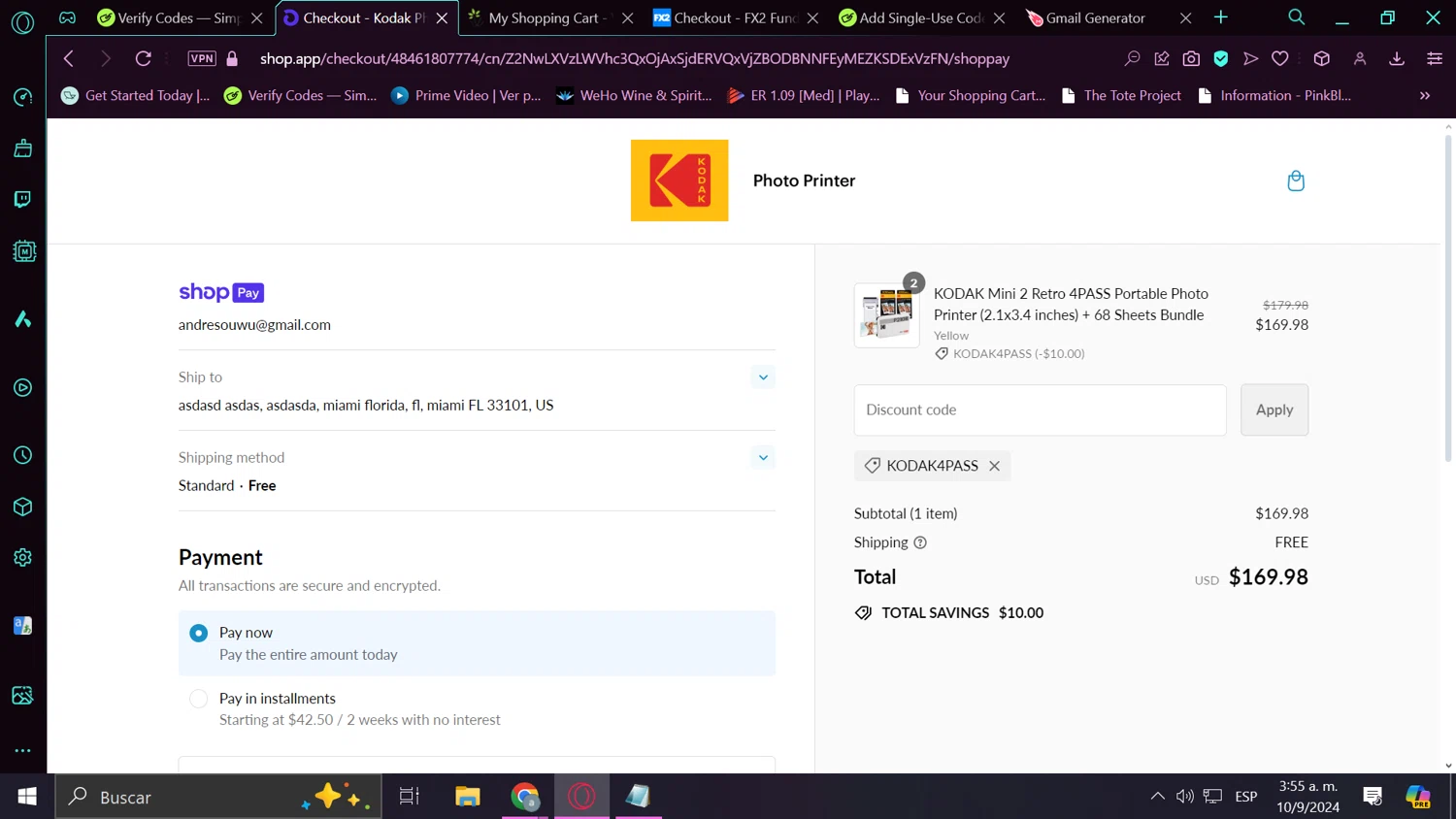Open sidebar history clock icon

[22, 455]
